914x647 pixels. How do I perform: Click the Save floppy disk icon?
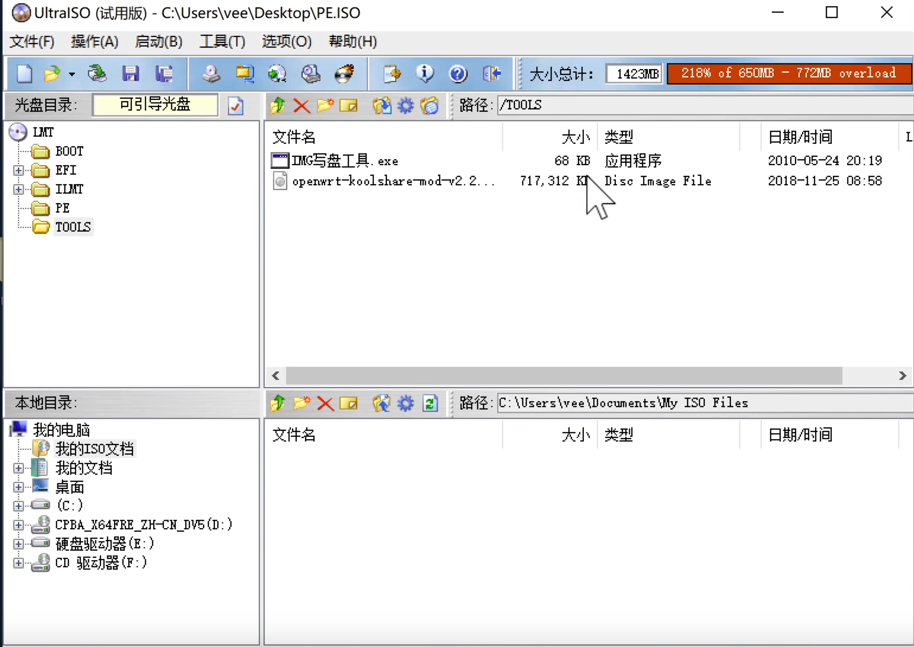pos(131,73)
